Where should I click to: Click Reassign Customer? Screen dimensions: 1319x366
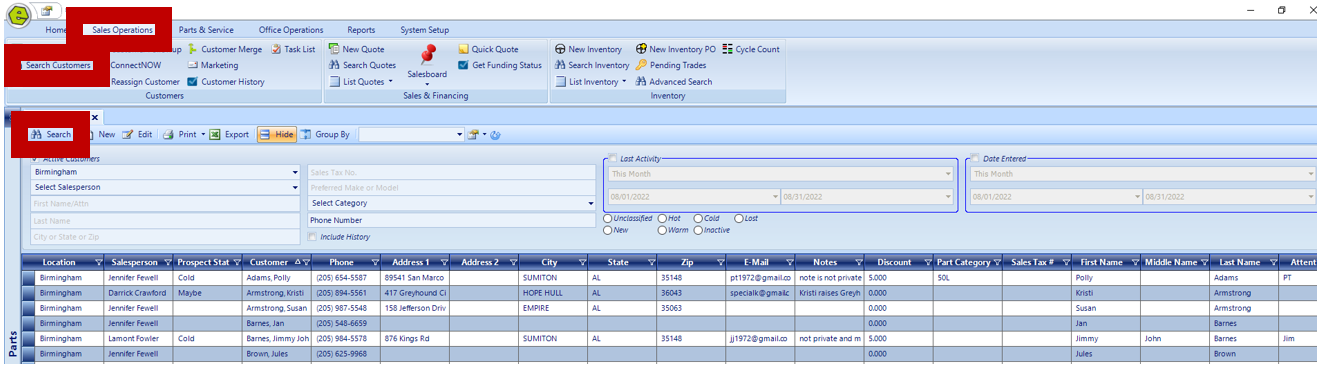pyautogui.click(x=145, y=82)
